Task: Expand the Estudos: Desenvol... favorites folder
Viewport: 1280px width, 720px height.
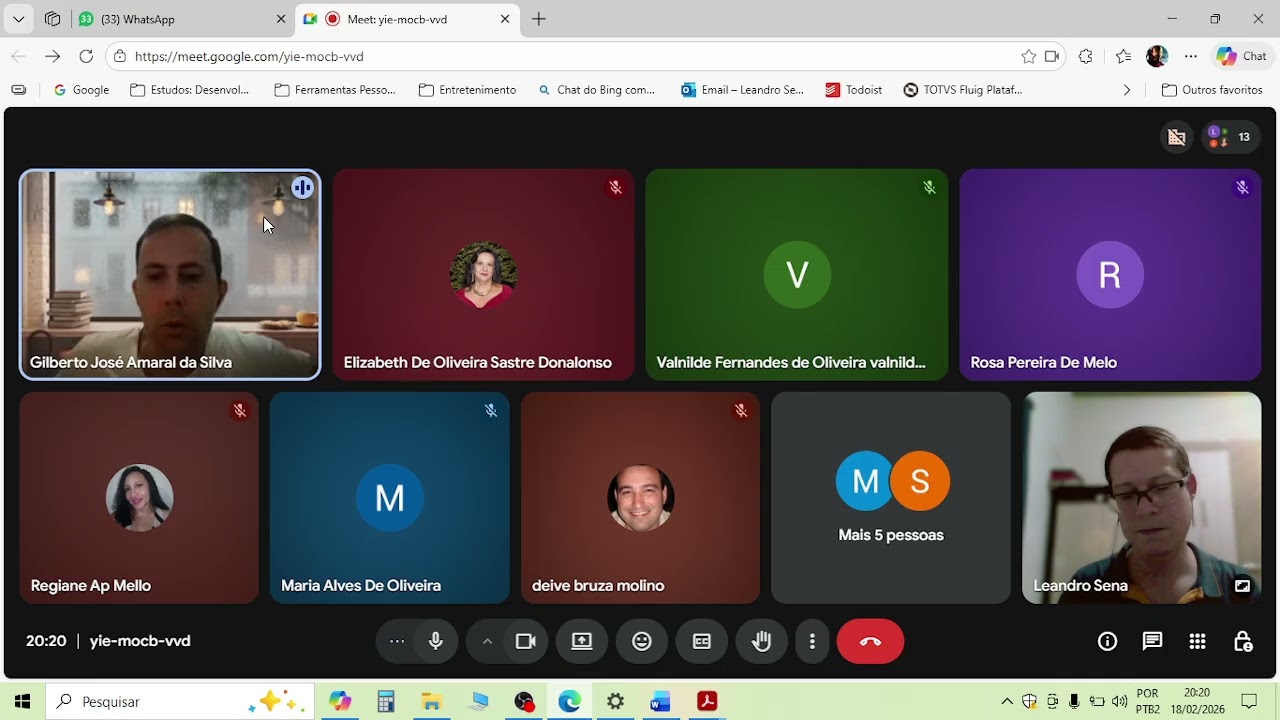Action: click(190, 90)
